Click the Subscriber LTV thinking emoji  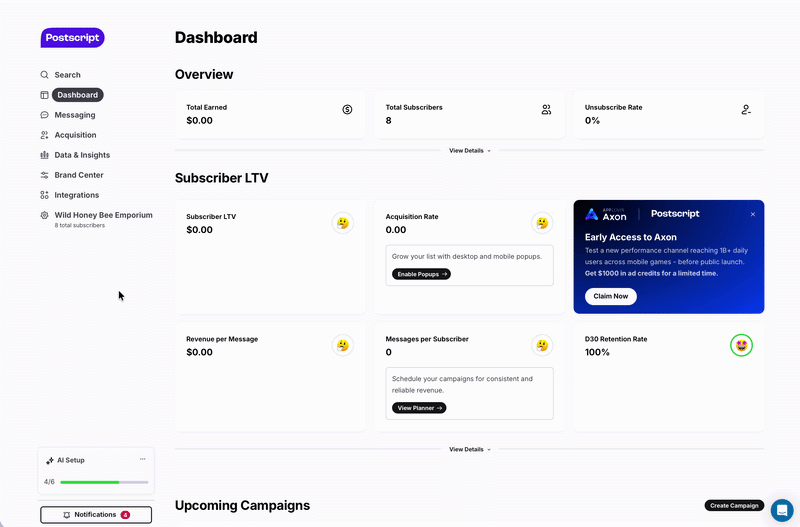tap(343, 223)
